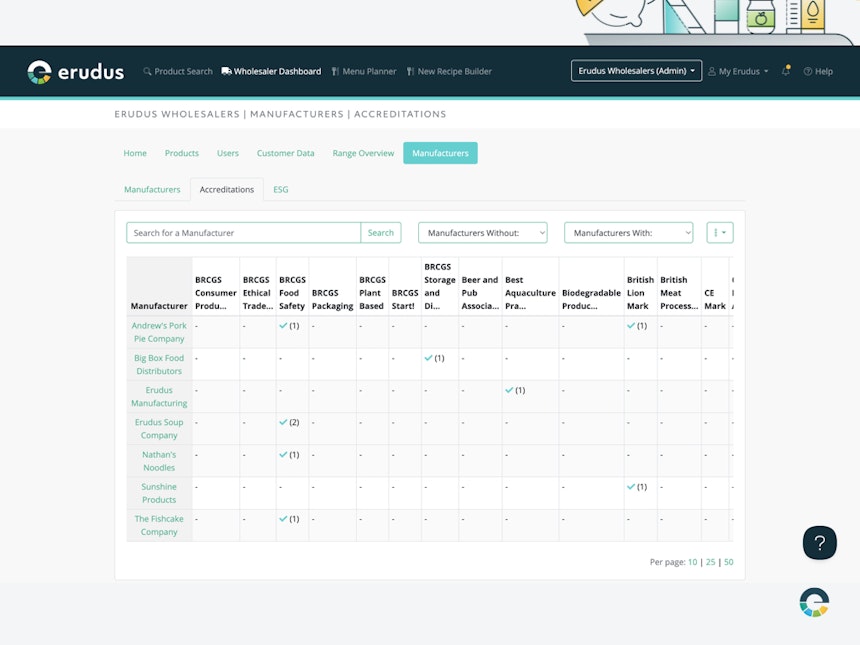Image resolution: width=860 pixels, height=645 pixels.
Task: Set per page to 10
Action: click(692, 562)
